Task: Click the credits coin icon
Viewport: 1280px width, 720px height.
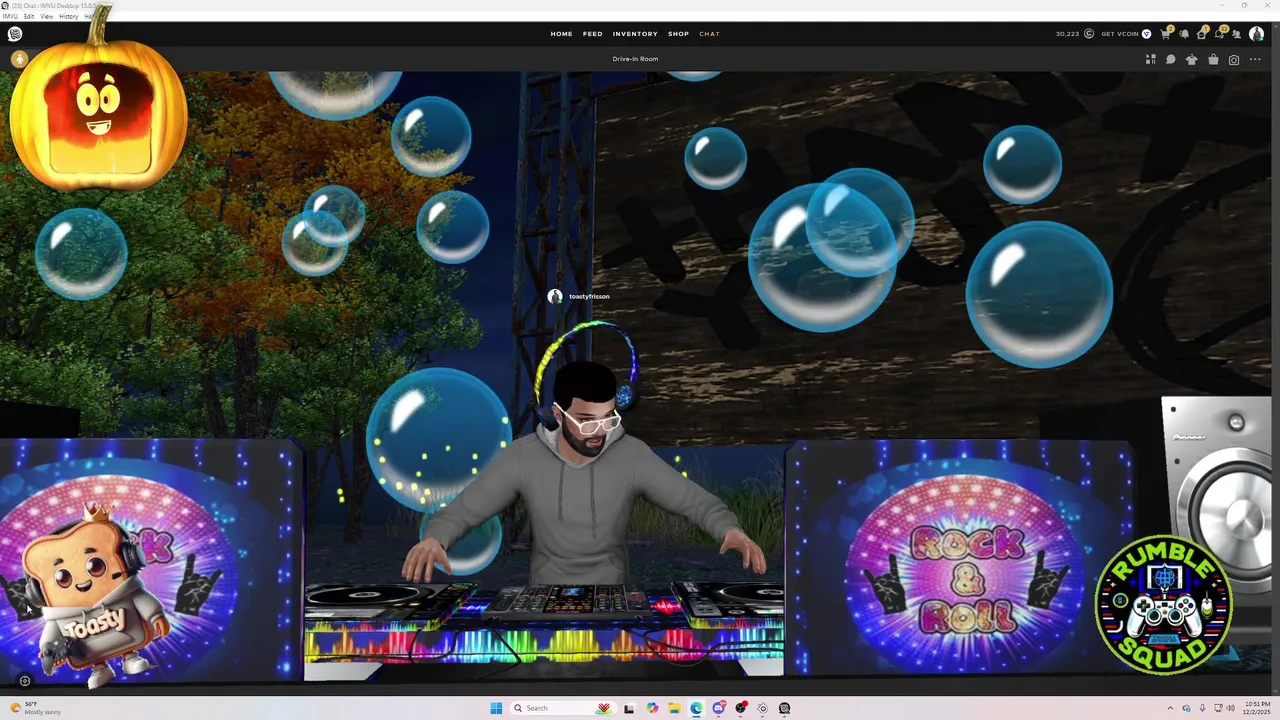Action: [x=1089, y=34]
